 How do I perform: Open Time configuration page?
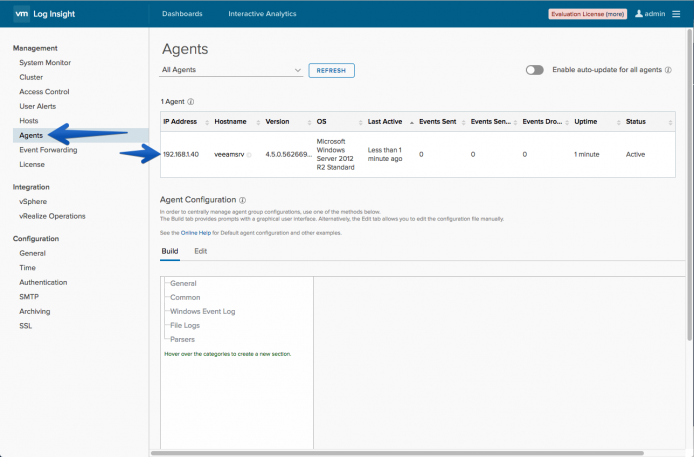[27, 268]
